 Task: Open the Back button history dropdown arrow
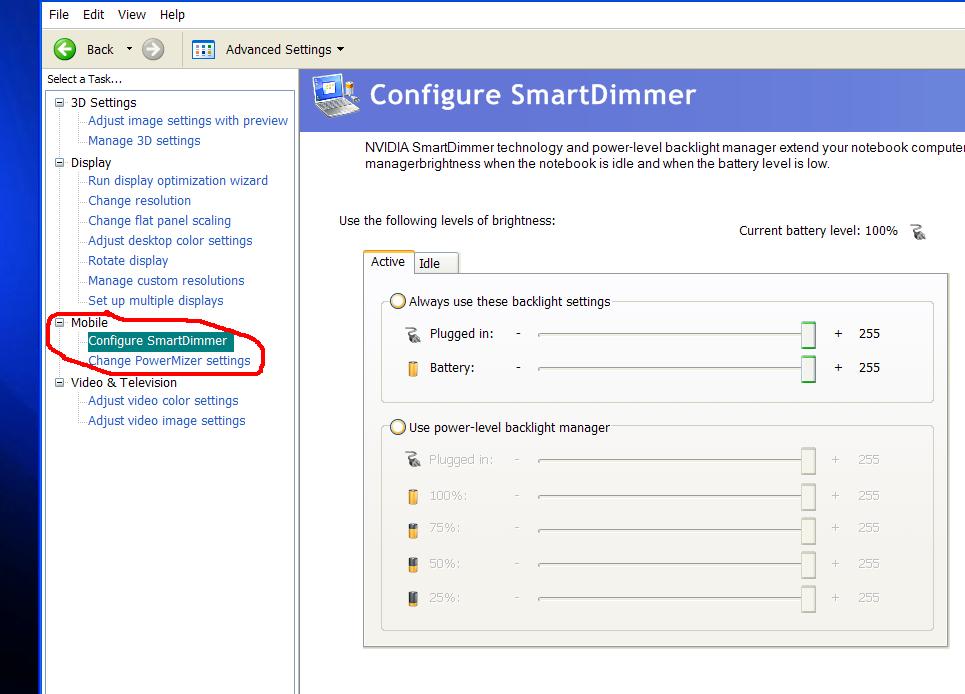[x=129, y=49]
